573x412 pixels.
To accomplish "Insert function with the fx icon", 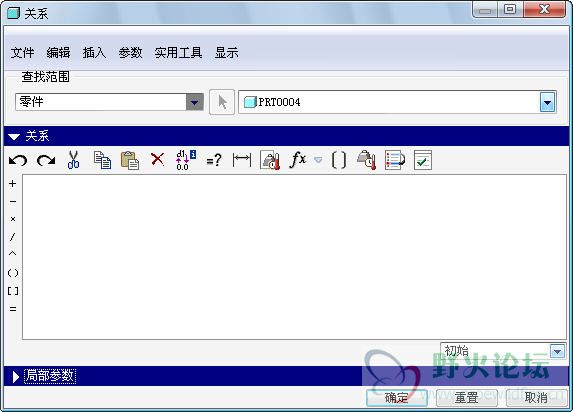I will [298, 160].
